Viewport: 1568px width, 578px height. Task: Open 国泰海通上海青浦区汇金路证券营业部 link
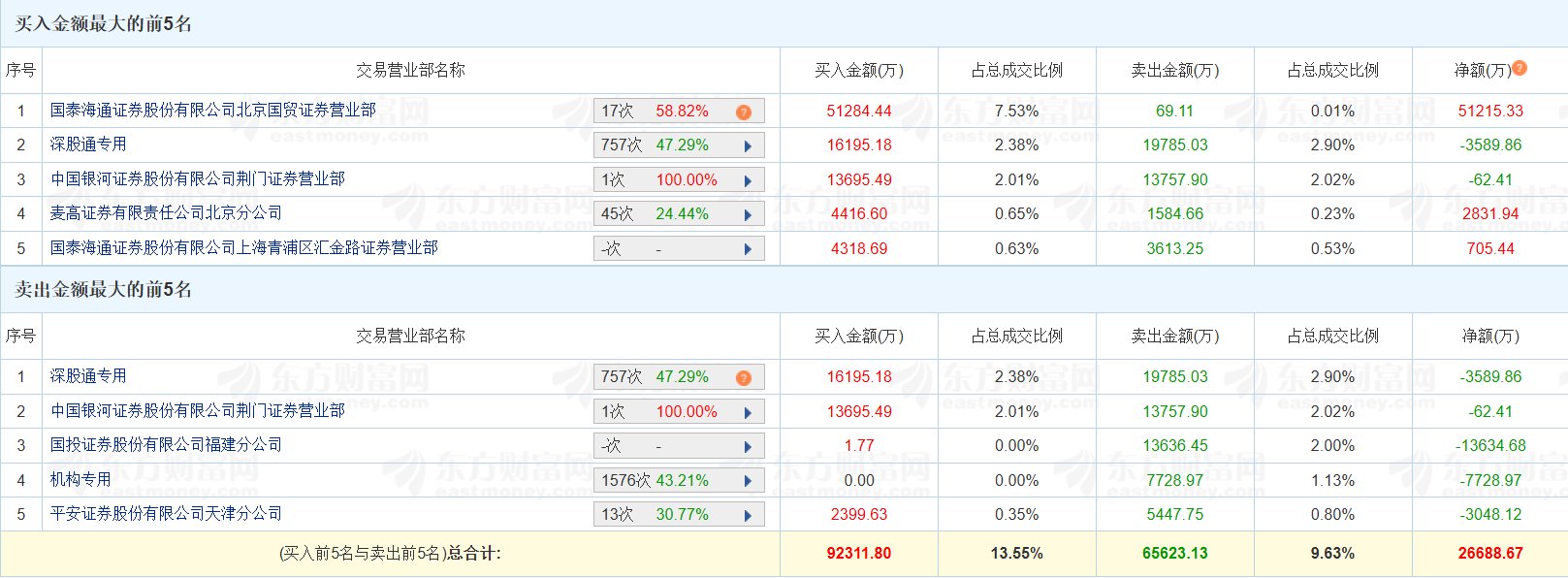(x=244, y=248)
